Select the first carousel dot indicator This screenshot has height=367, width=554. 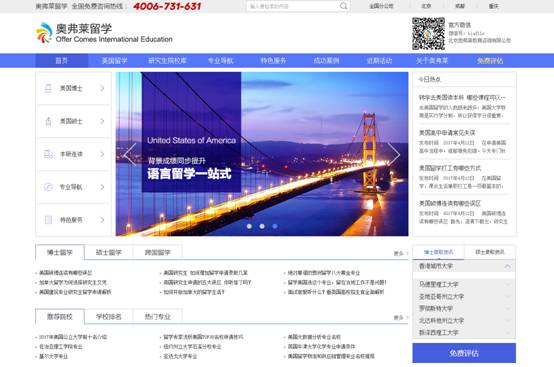(x=249, y=226)
